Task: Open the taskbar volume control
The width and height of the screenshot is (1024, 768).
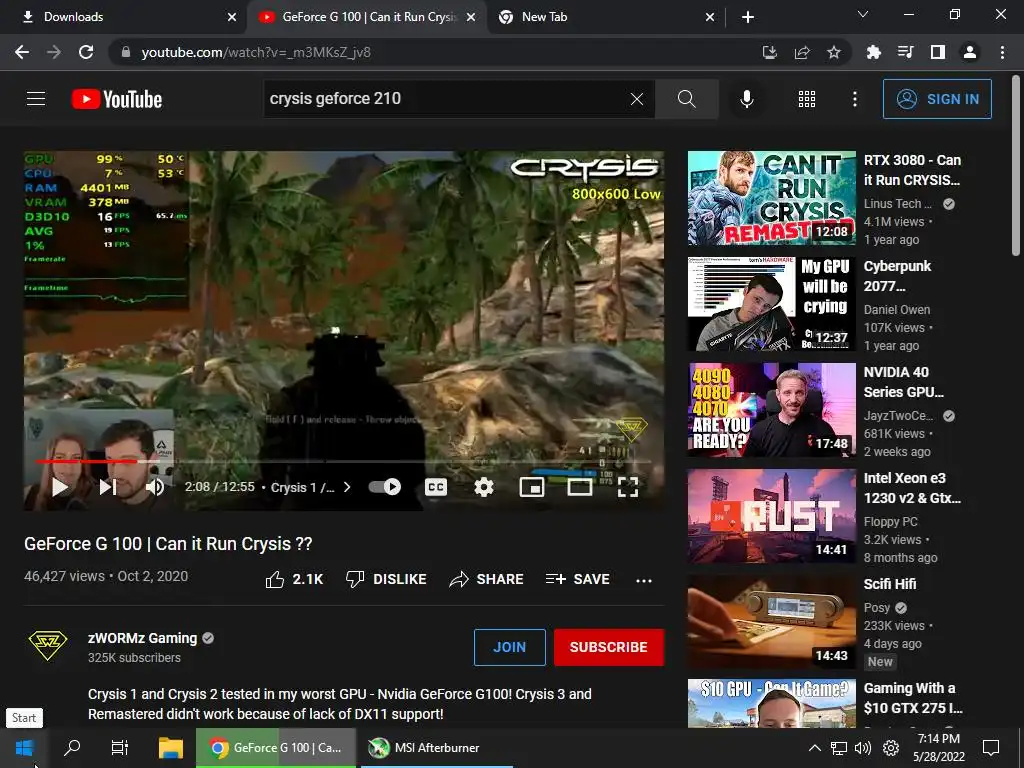Action: [x=863, y=748]
